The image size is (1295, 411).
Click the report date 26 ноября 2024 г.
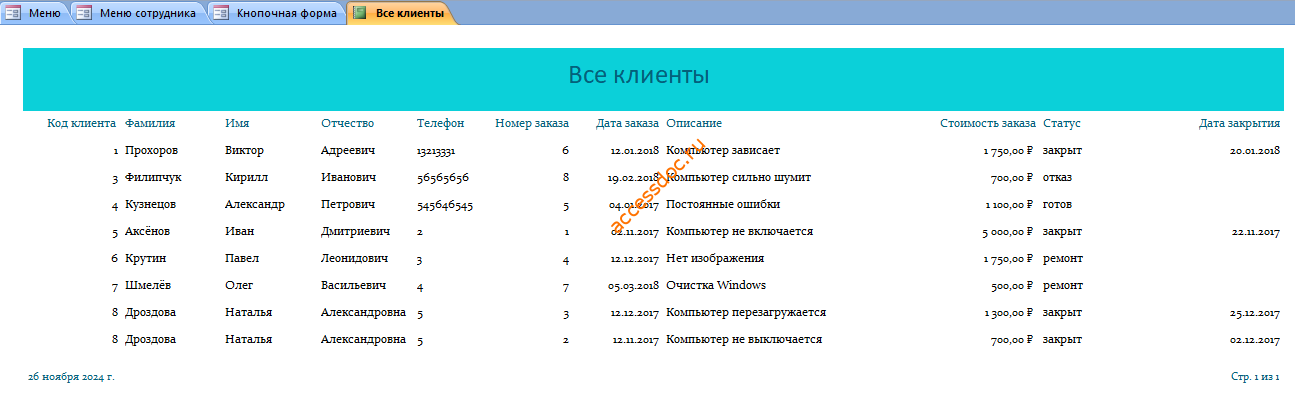click(71, 377)
